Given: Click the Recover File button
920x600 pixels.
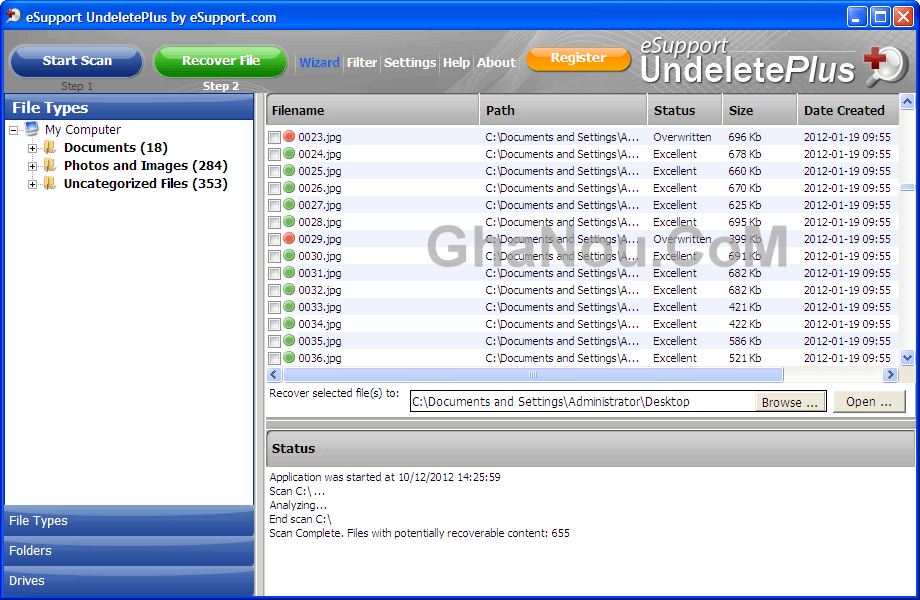Looking at the screenshot, I should [x=221, y=61].
